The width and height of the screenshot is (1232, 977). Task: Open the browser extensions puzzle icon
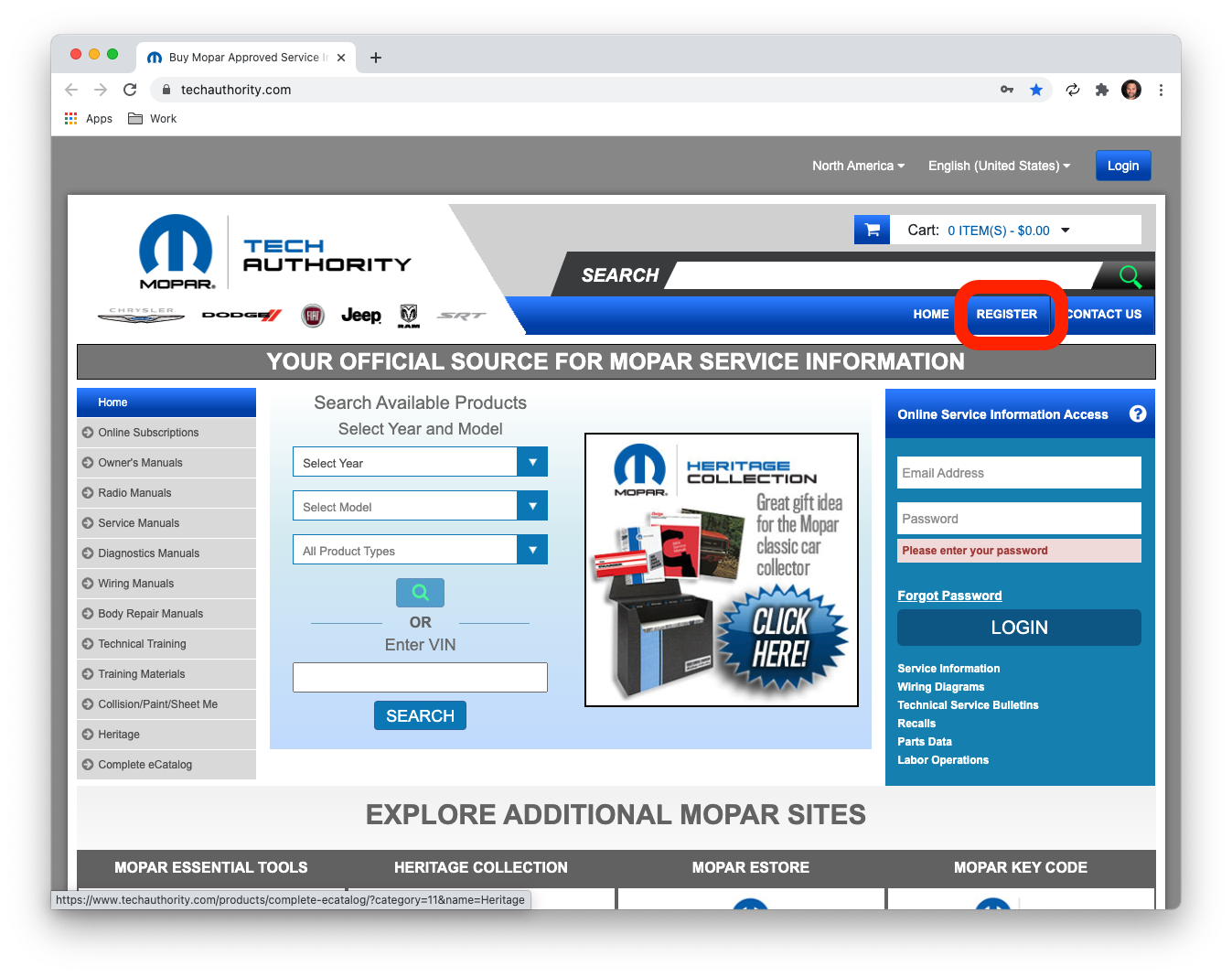(1102, 90)
